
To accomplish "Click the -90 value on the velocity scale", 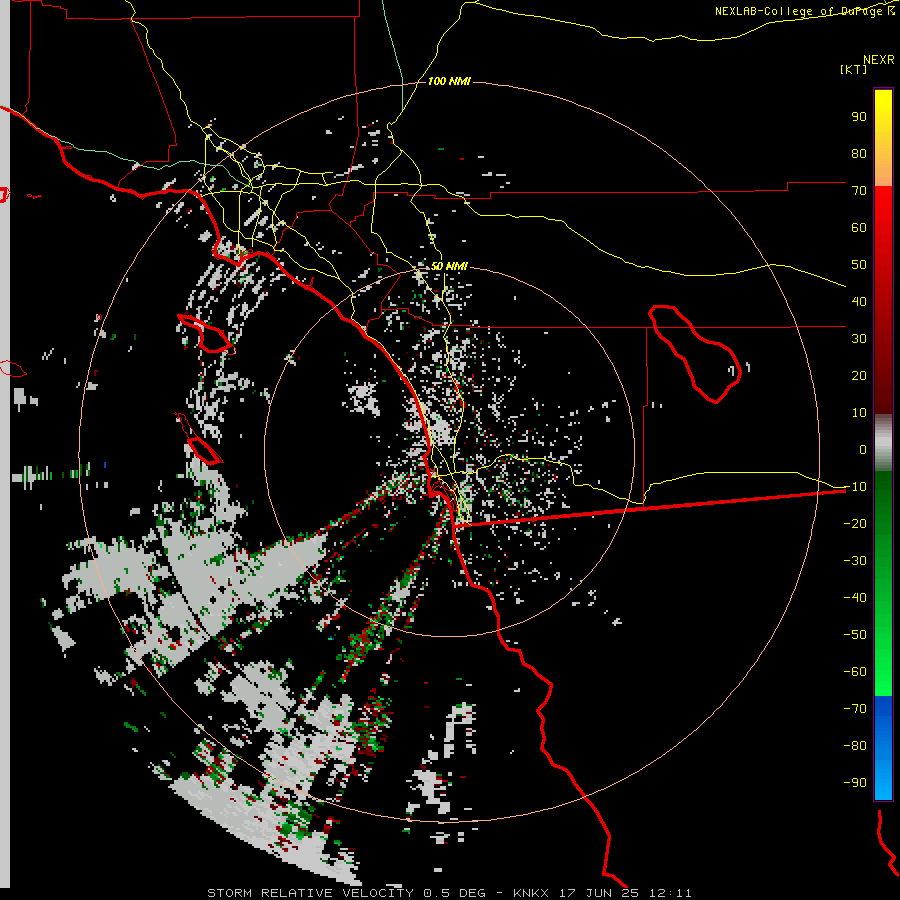I will pos(855,783).
